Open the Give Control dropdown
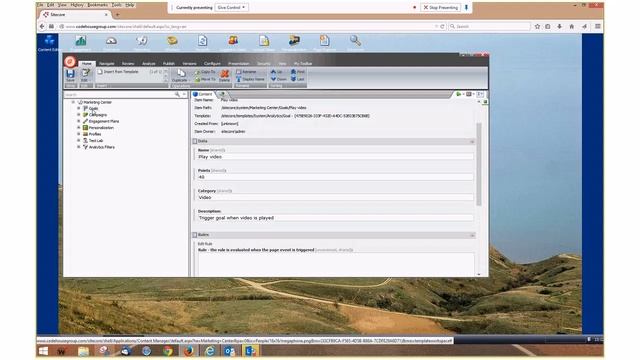Viewport: 640px width, 360px height. click(231, 7)
